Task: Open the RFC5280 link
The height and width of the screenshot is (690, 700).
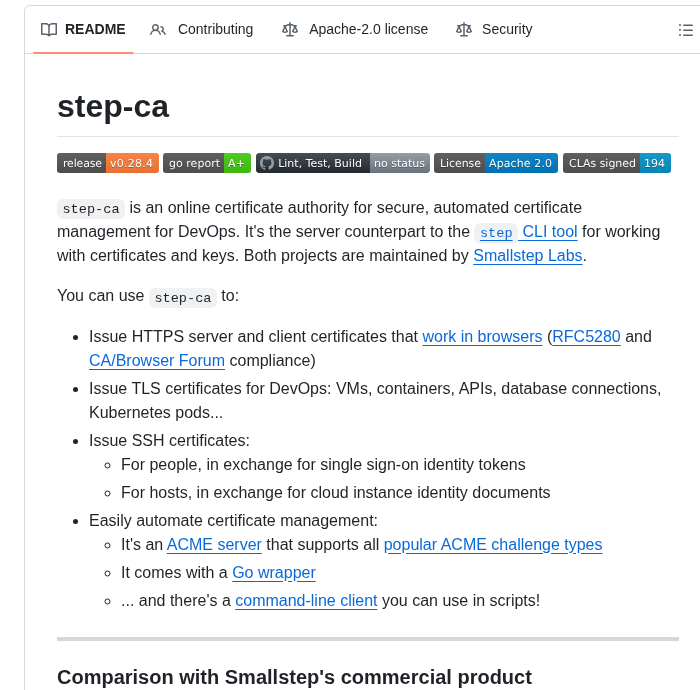Action: point(586,337)
